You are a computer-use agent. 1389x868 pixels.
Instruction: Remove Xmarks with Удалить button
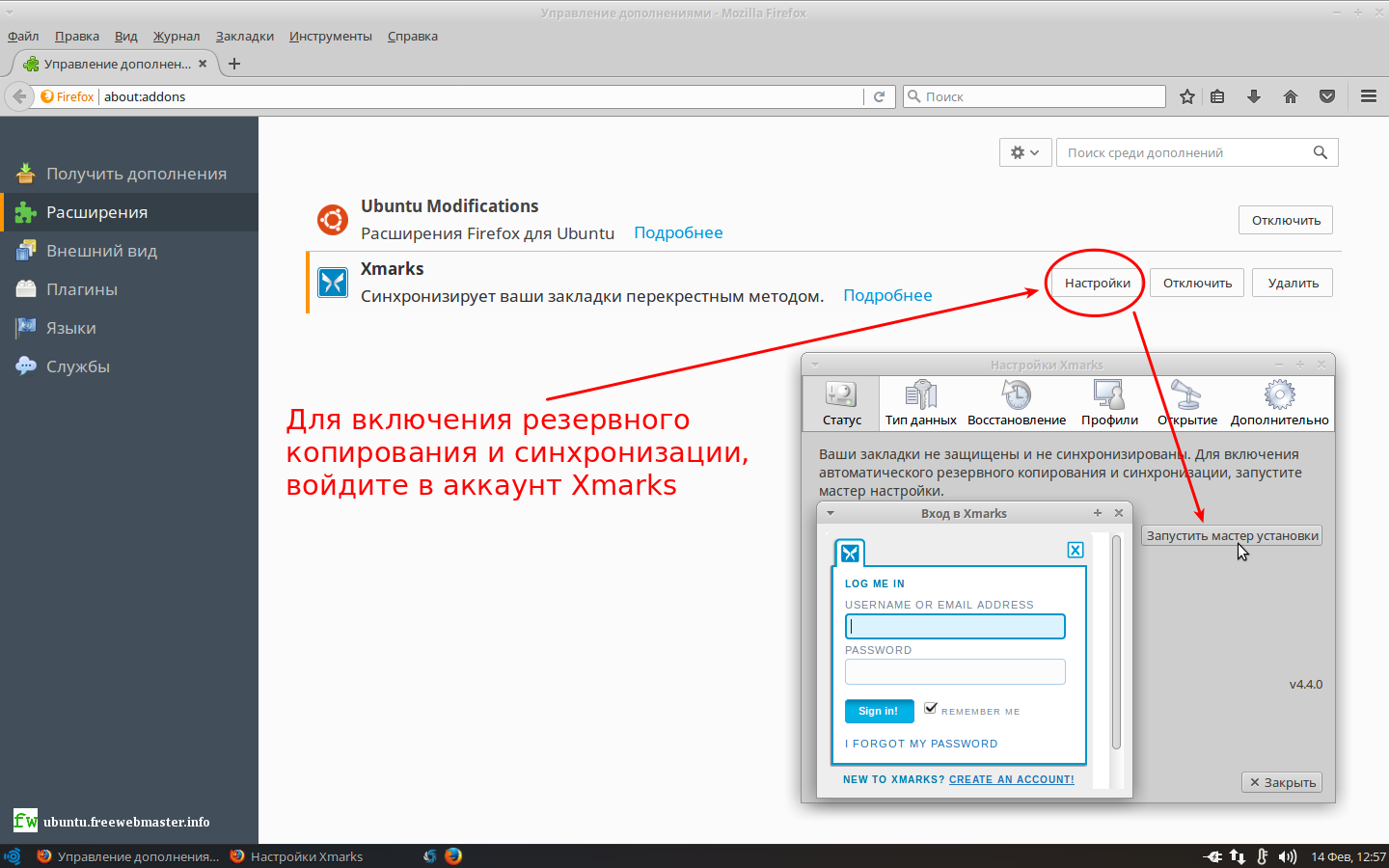[x=1293, y=283]
